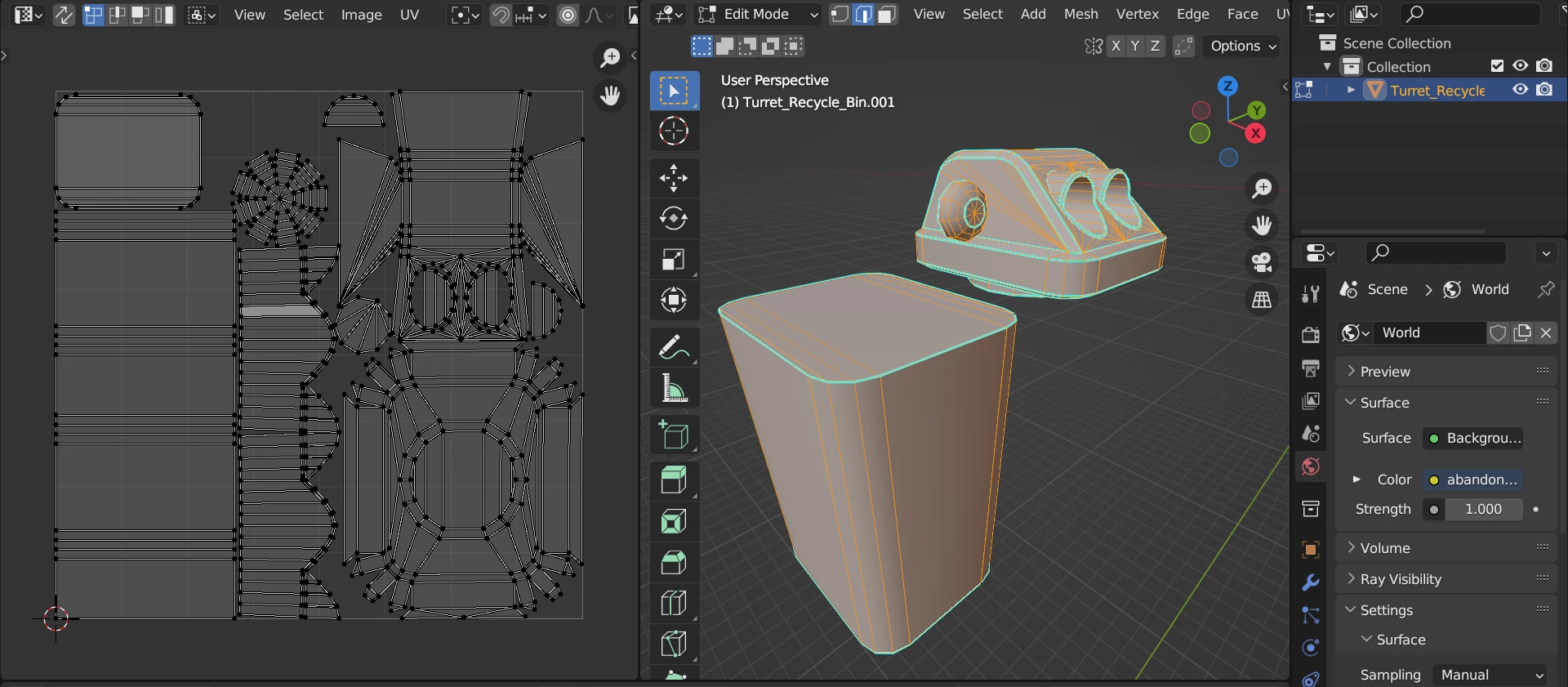This screenshot has width=1568, height=687.
Task: Activate the 3D Cursor tool
Action: click(x=673, y=132)
